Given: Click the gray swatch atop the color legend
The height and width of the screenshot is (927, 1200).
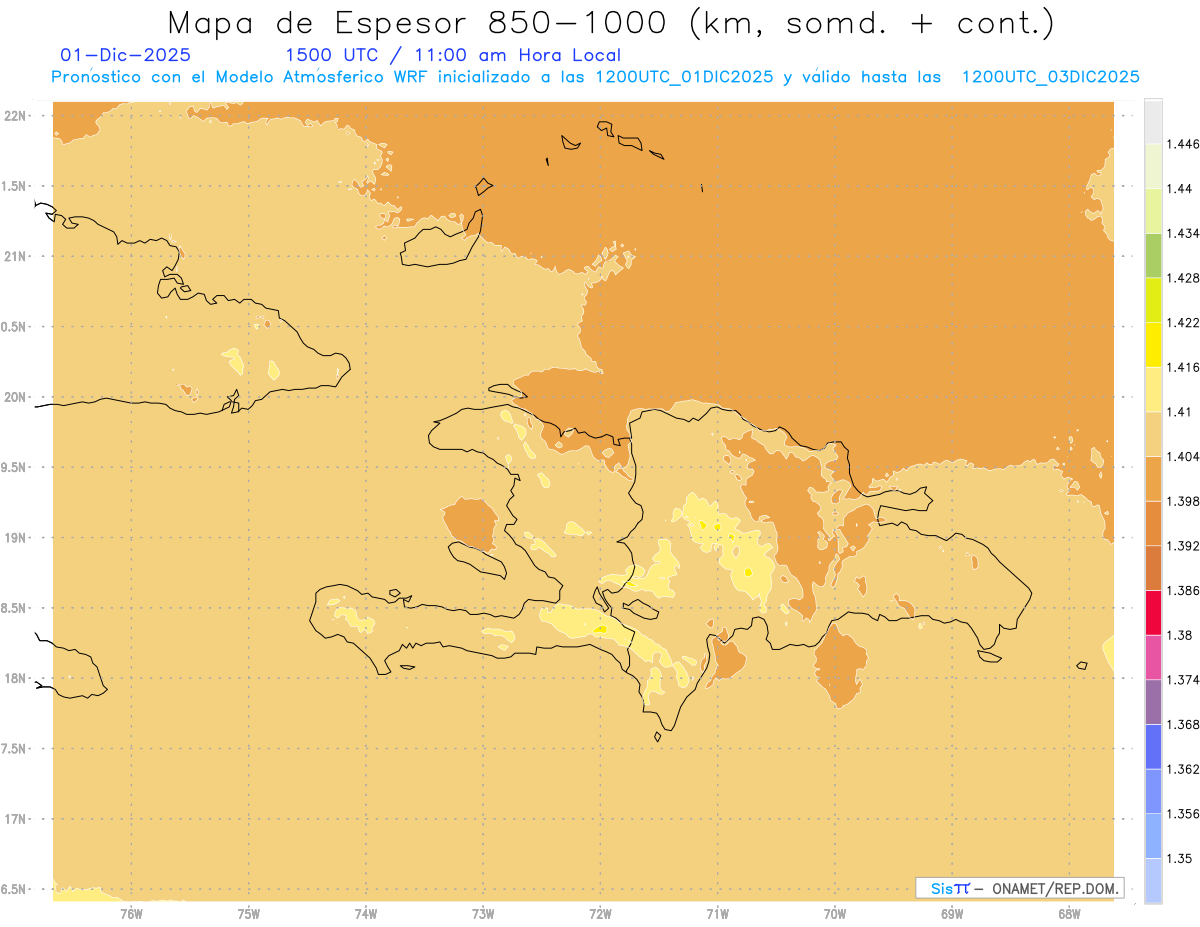Looking at the screenshot, I should (1153, 121).
